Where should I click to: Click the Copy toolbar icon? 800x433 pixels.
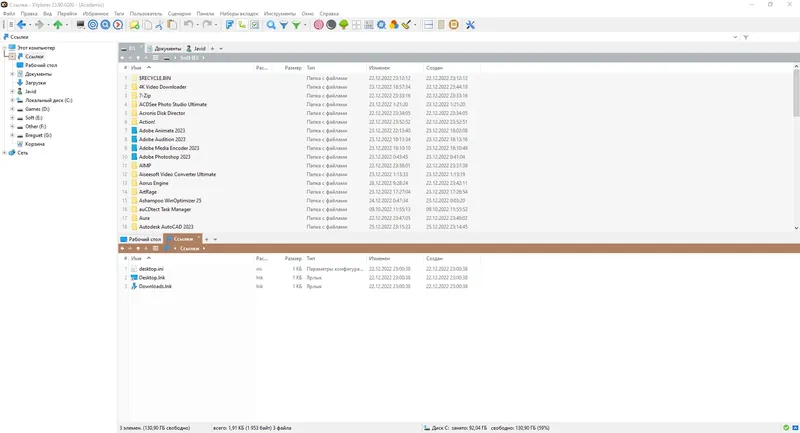click(147, 24)
